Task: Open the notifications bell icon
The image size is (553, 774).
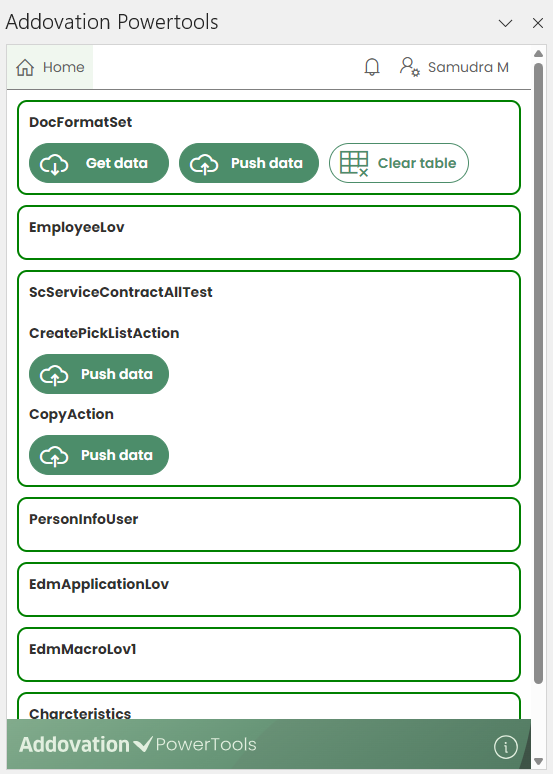Action: coord(372,67)
